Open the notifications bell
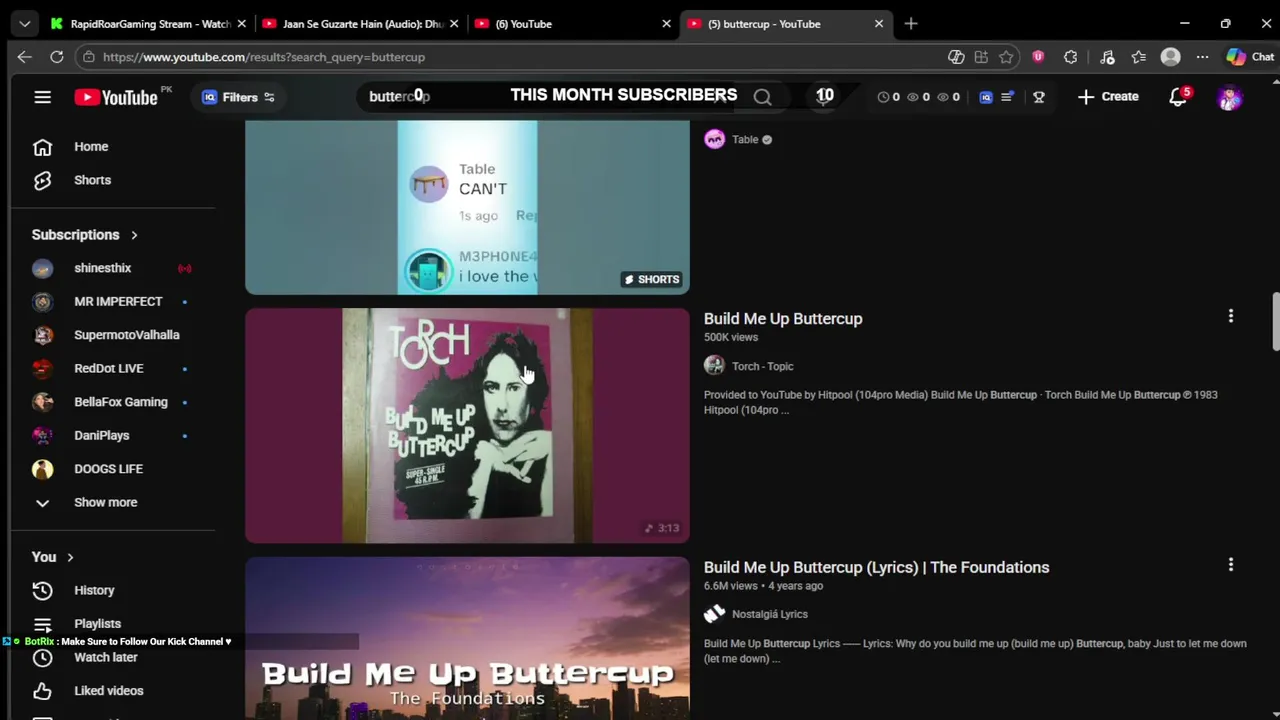The width and height of the screenshot is (1280, 720). click(1178, 97)
